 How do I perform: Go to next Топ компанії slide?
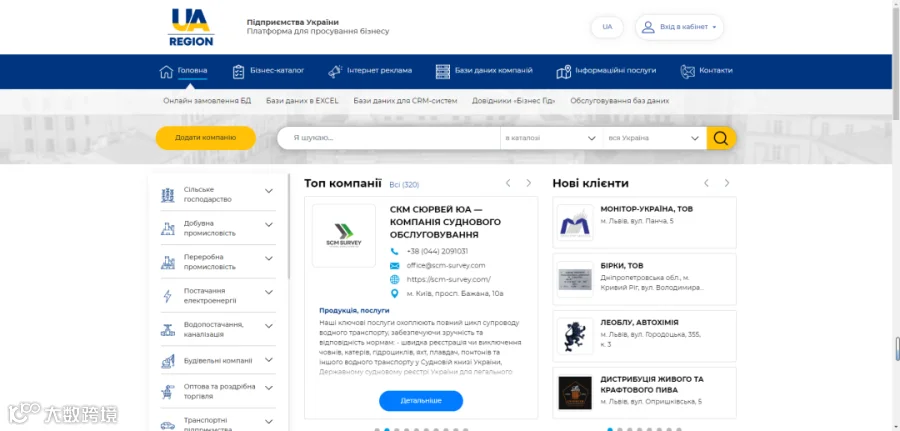click(x=529, y=183)
